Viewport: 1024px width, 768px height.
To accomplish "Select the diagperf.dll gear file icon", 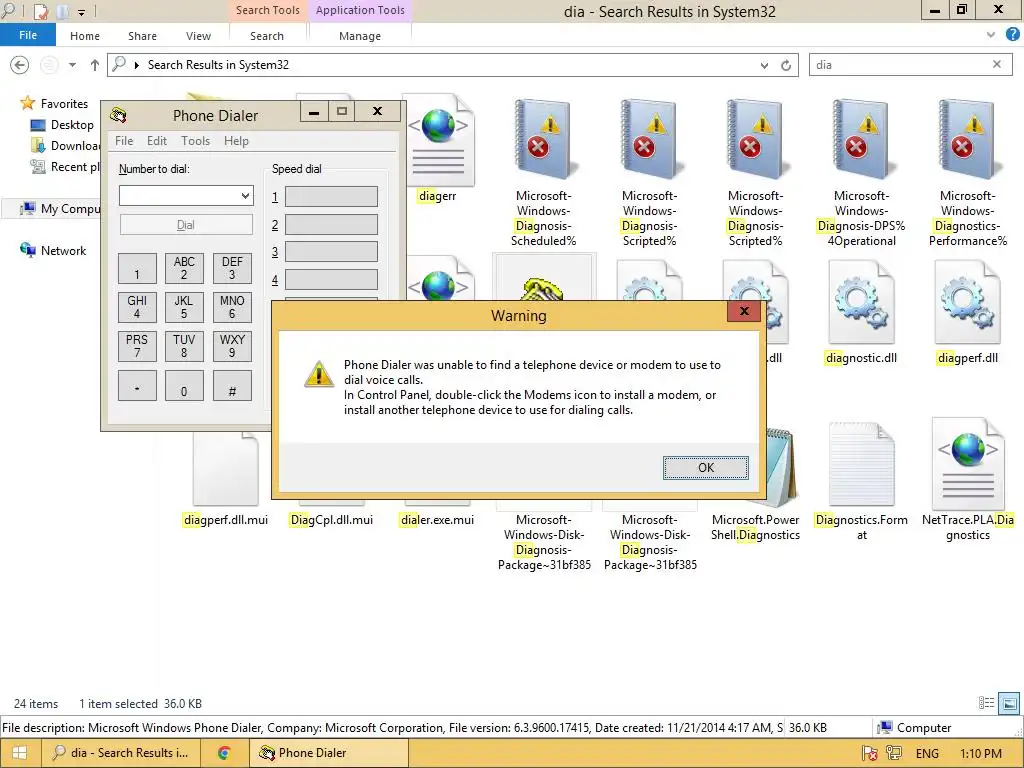I will [967, 302].
